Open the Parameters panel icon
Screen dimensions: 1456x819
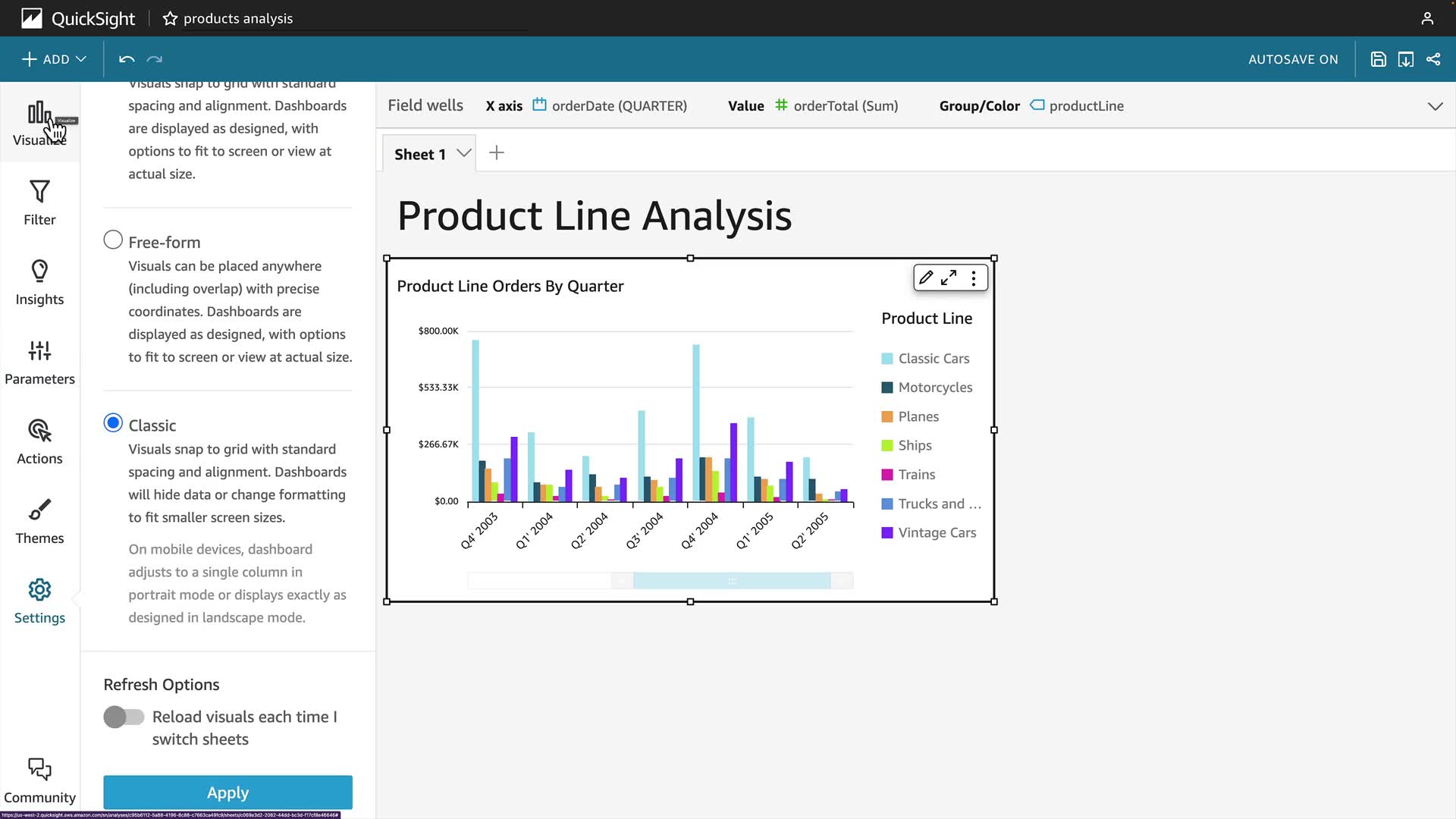(39, 362)
